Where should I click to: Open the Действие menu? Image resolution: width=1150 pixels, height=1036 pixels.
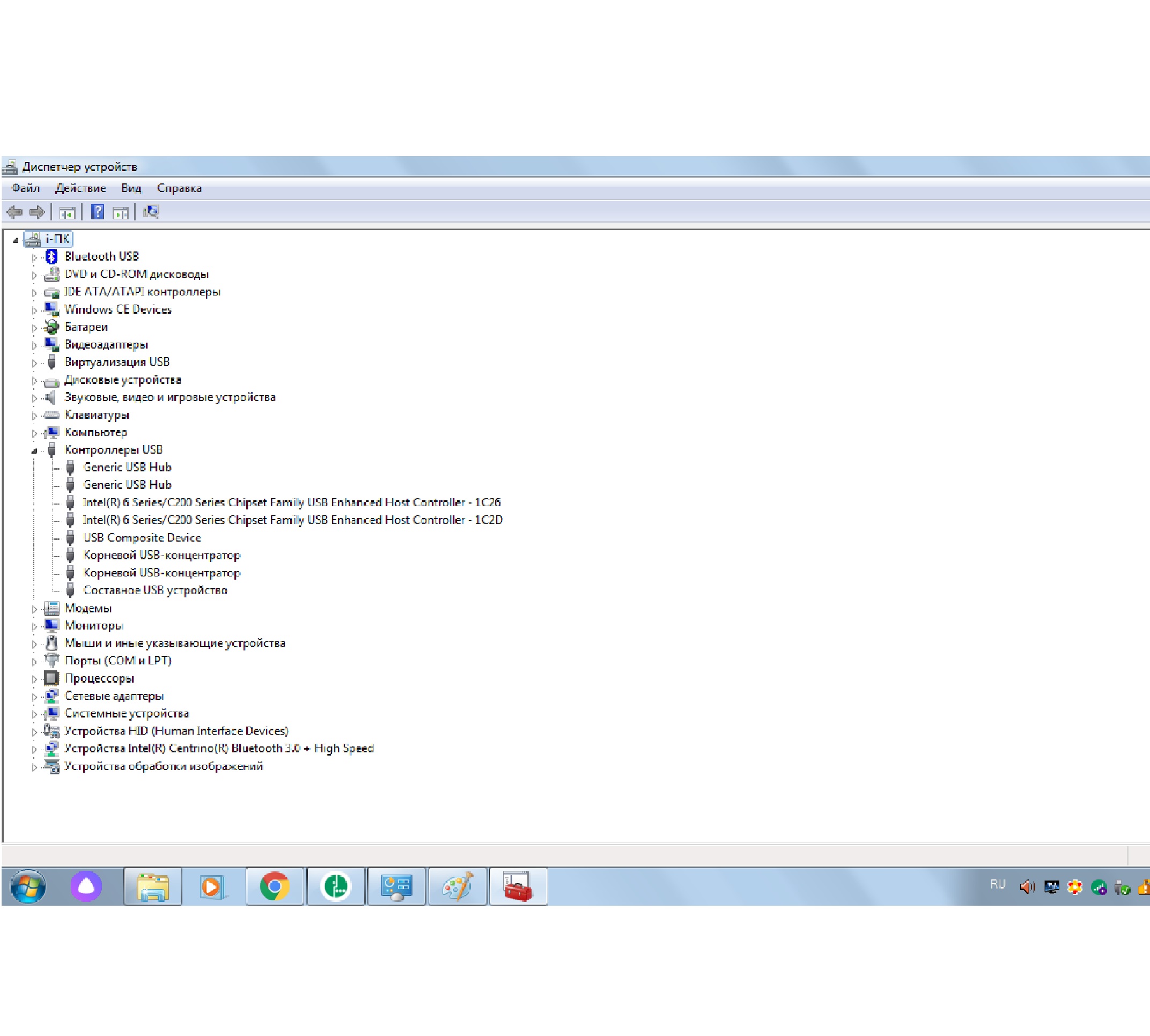coord(80,188)
